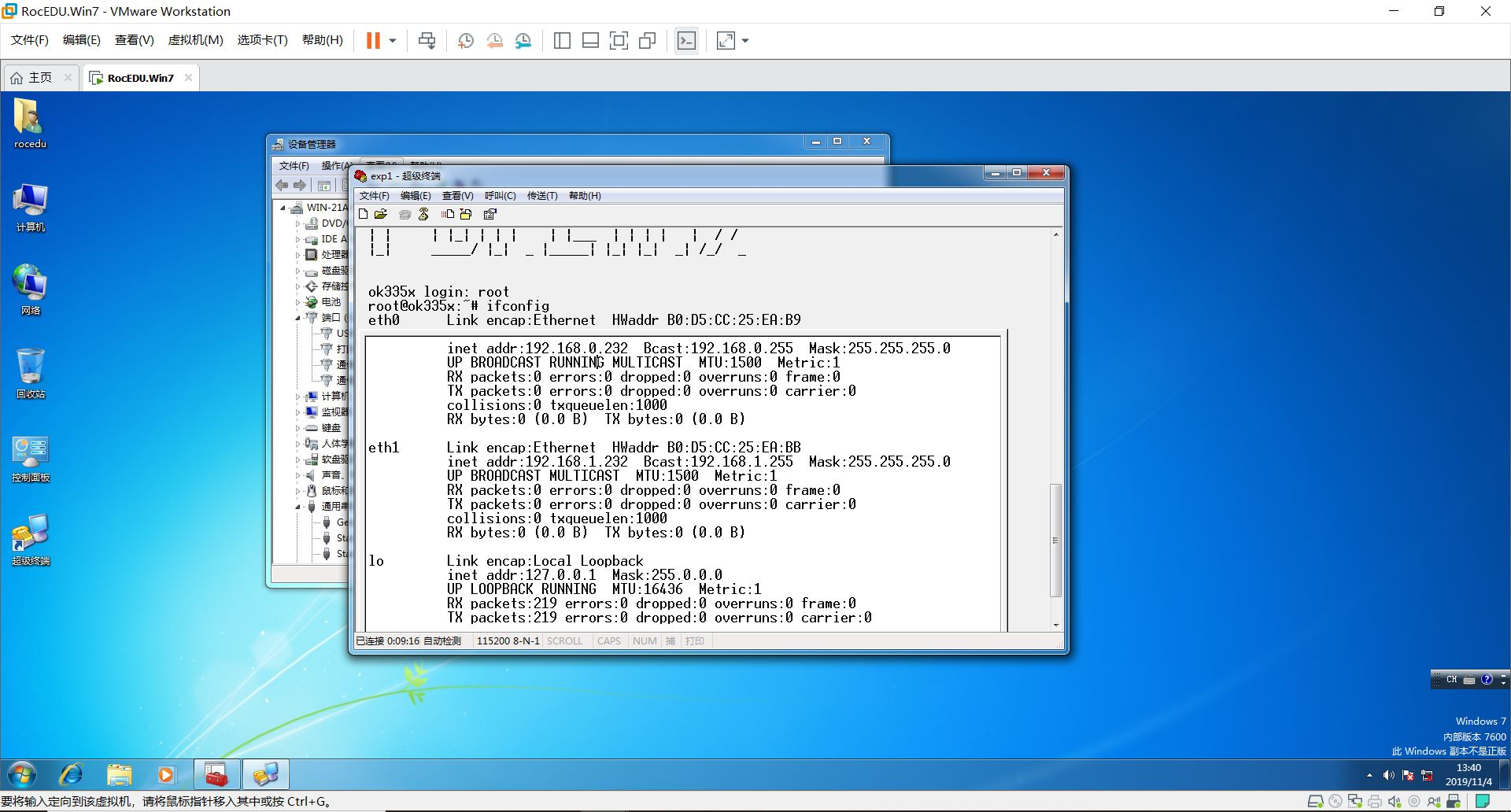Viewport: 1511px width, 812px height.
Task: Open the rocedu desktop folder
Action: 30,124
